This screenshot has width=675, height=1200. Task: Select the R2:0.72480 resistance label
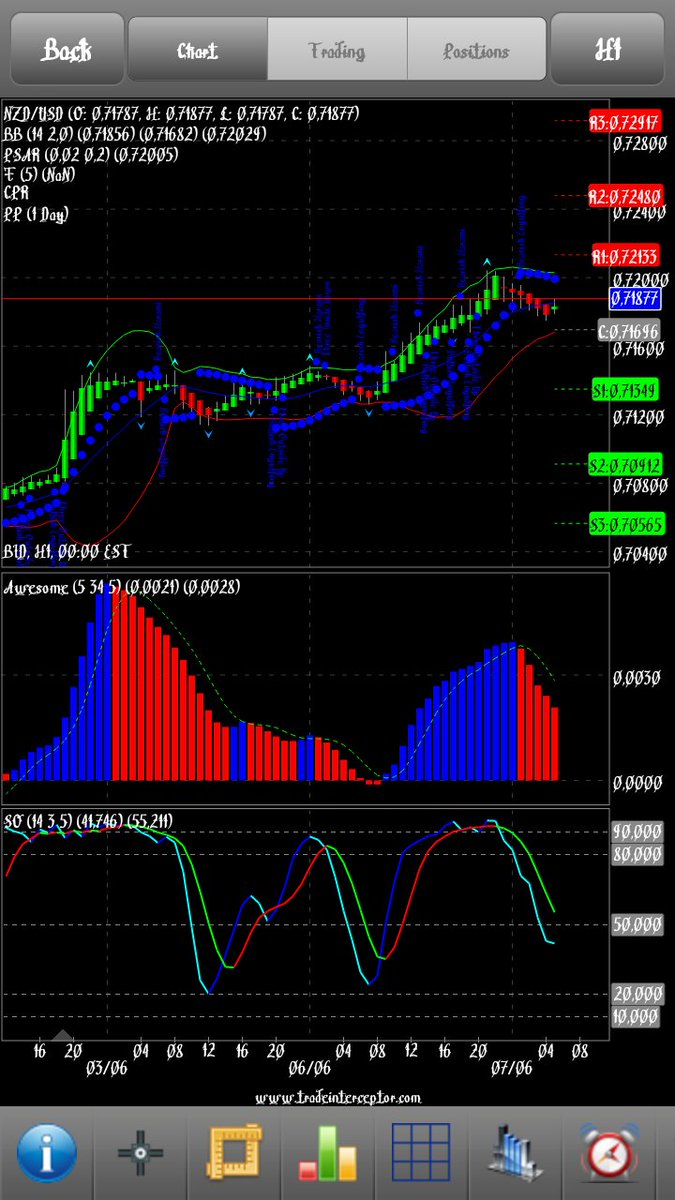623,194
